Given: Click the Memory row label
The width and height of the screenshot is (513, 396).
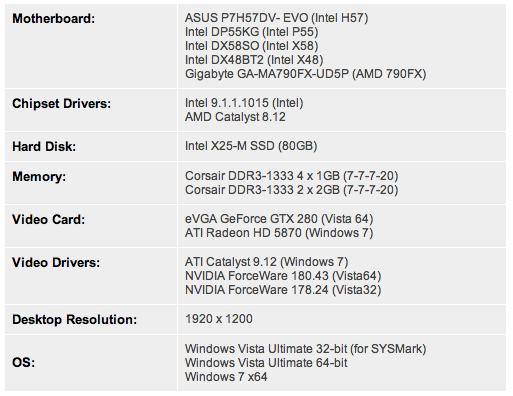Looking at the screenshot, I should click(x=39, y=176).
